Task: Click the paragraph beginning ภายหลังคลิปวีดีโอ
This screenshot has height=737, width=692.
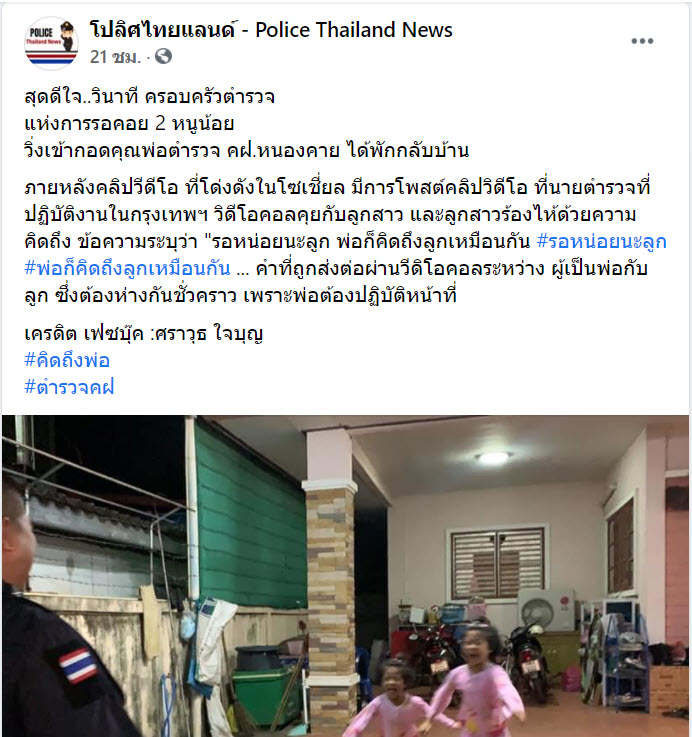Action: pyautogui.click(x=346, y=241)
